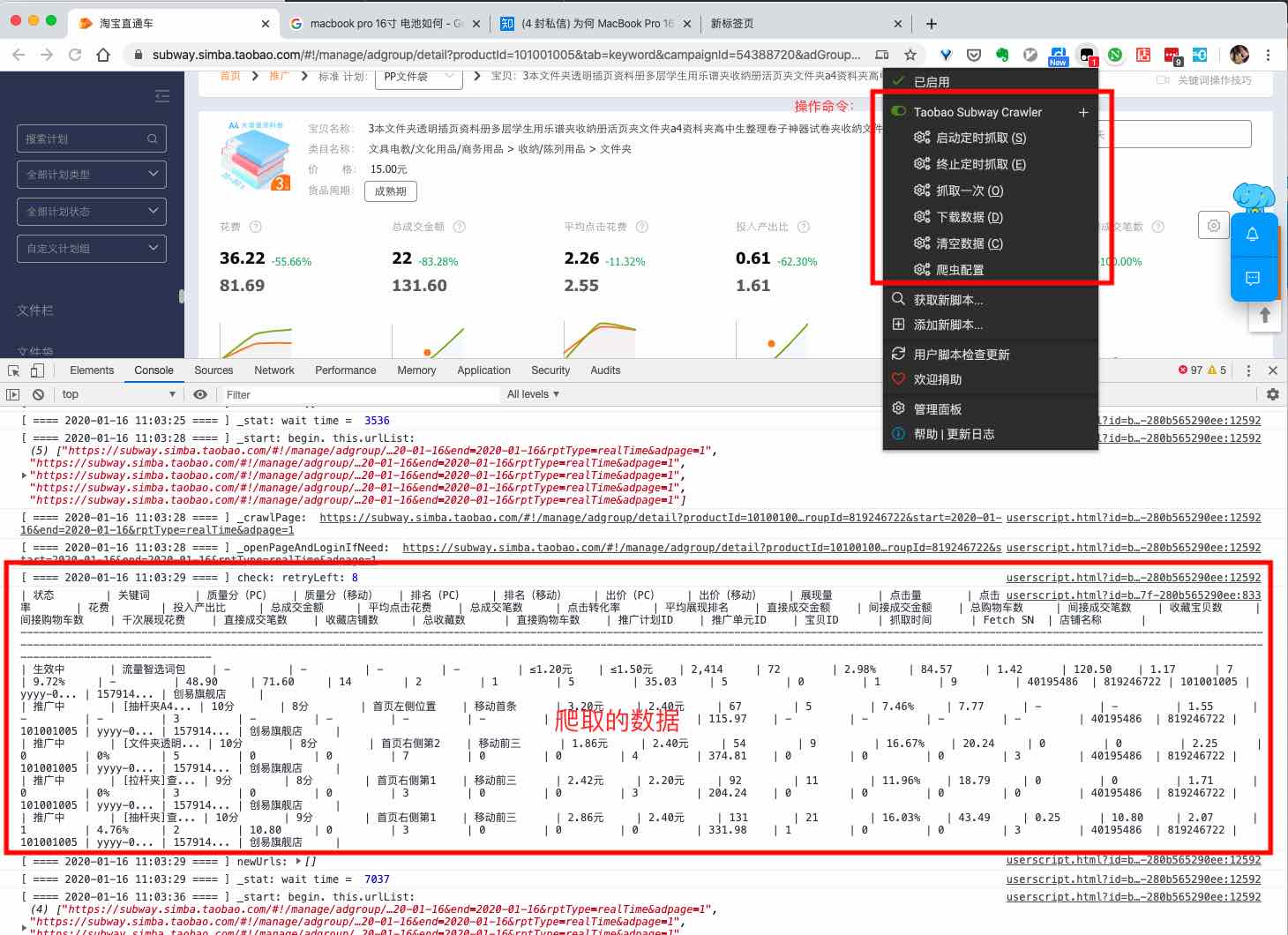Click the inspect element picker icon in DevTools

pyautogui.click(x=13, y=370)
